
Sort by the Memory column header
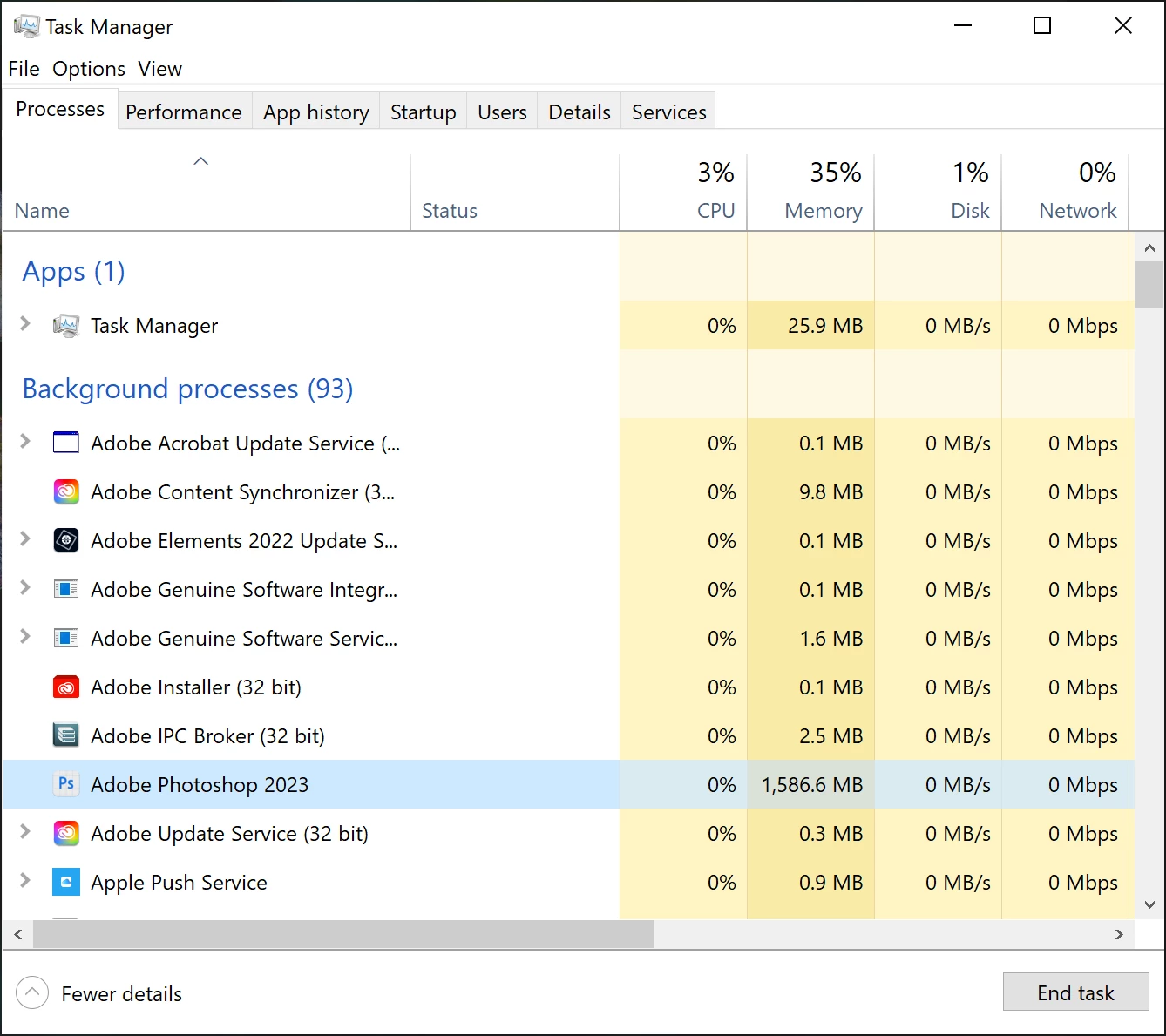[x=810, y=193]
